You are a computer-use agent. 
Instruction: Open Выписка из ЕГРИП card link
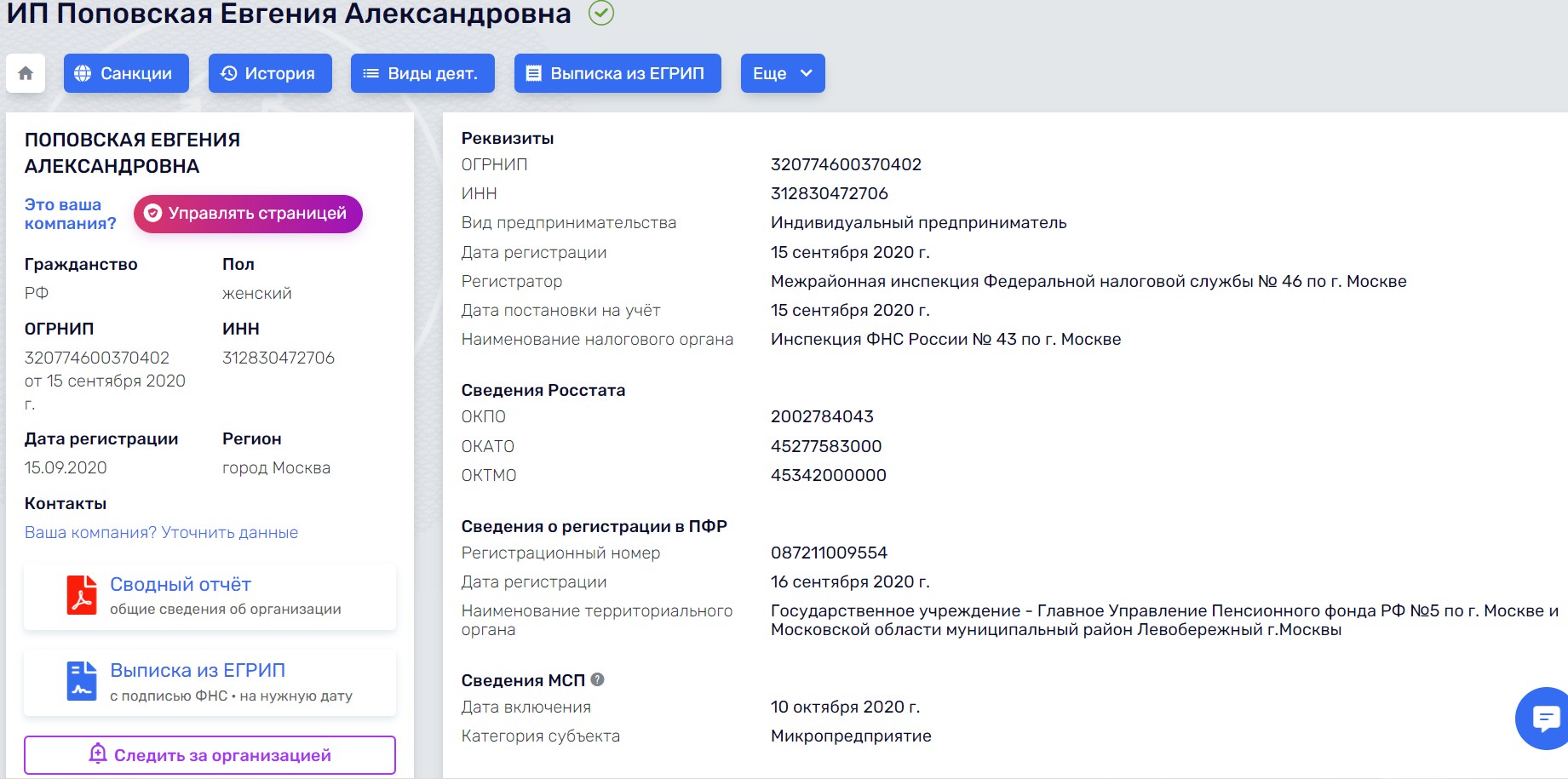tap(198, 670)
